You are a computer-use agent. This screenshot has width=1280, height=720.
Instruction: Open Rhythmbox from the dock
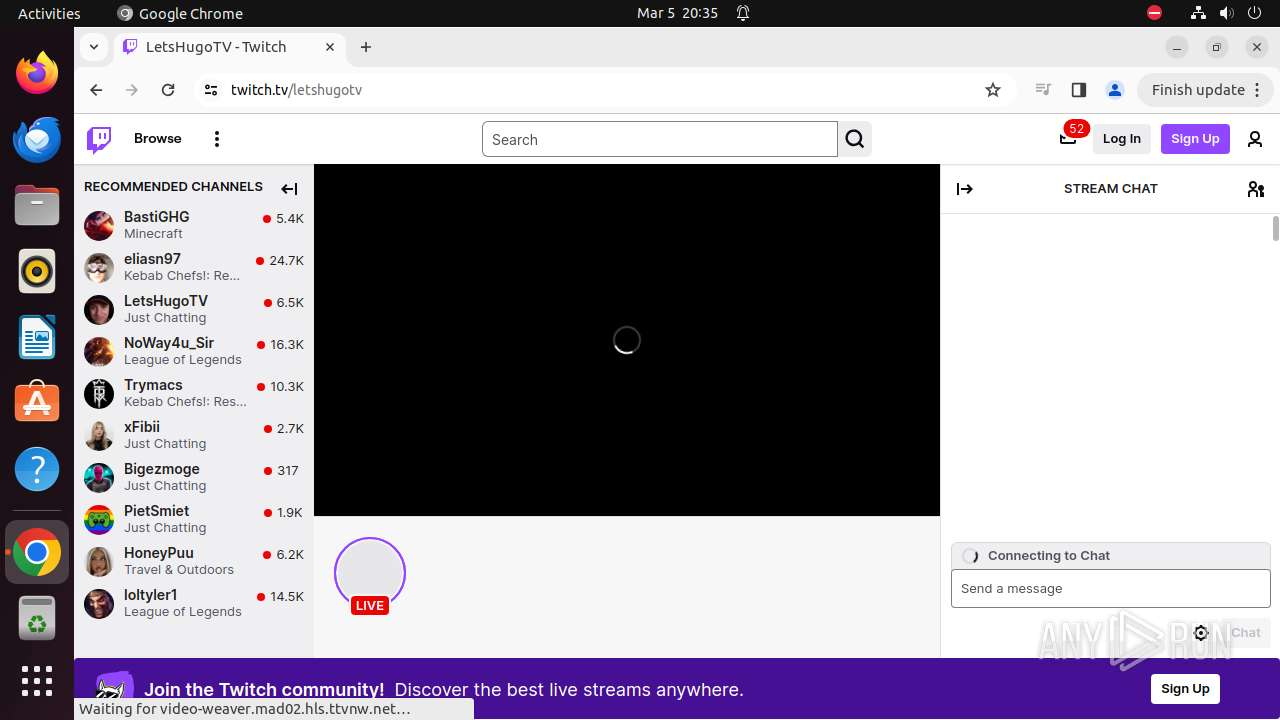pos(37,271)
